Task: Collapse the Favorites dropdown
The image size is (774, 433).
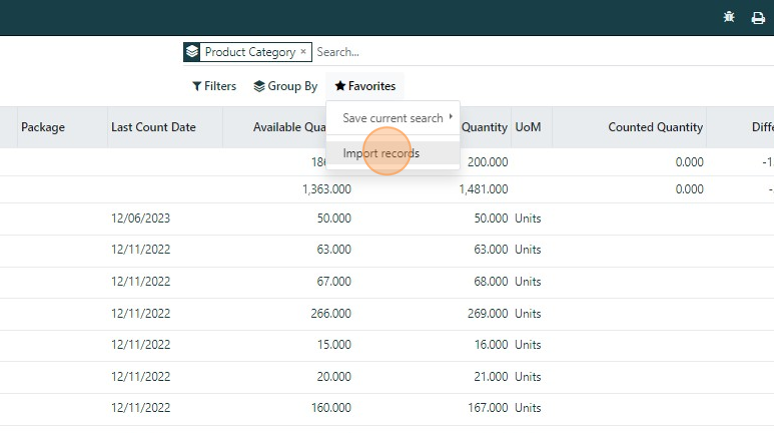Action: point(365,86)
